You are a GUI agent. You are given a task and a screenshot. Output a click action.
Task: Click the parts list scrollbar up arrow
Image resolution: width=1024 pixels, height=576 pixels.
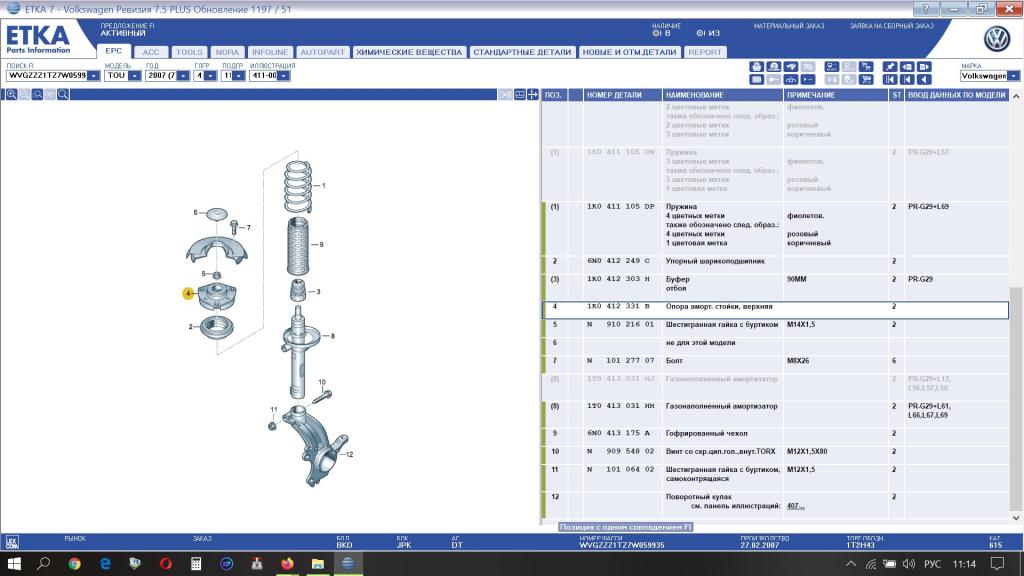pos(1016,96)
